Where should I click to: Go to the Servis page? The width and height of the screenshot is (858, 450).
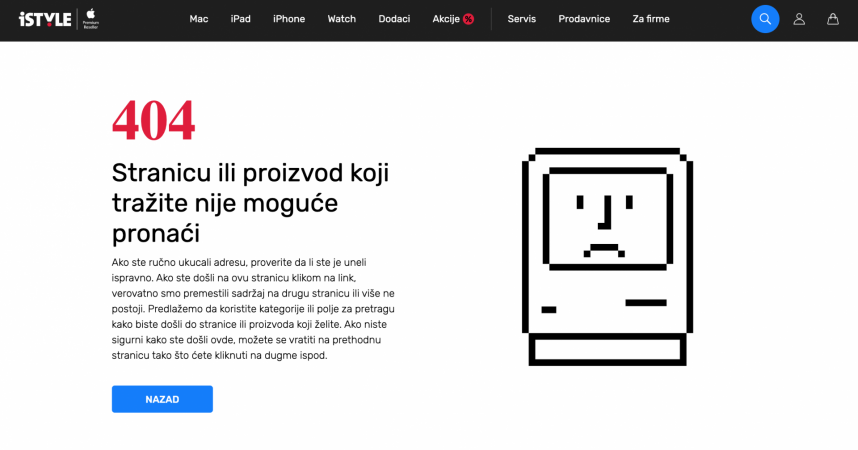click(x=521, y=19)
